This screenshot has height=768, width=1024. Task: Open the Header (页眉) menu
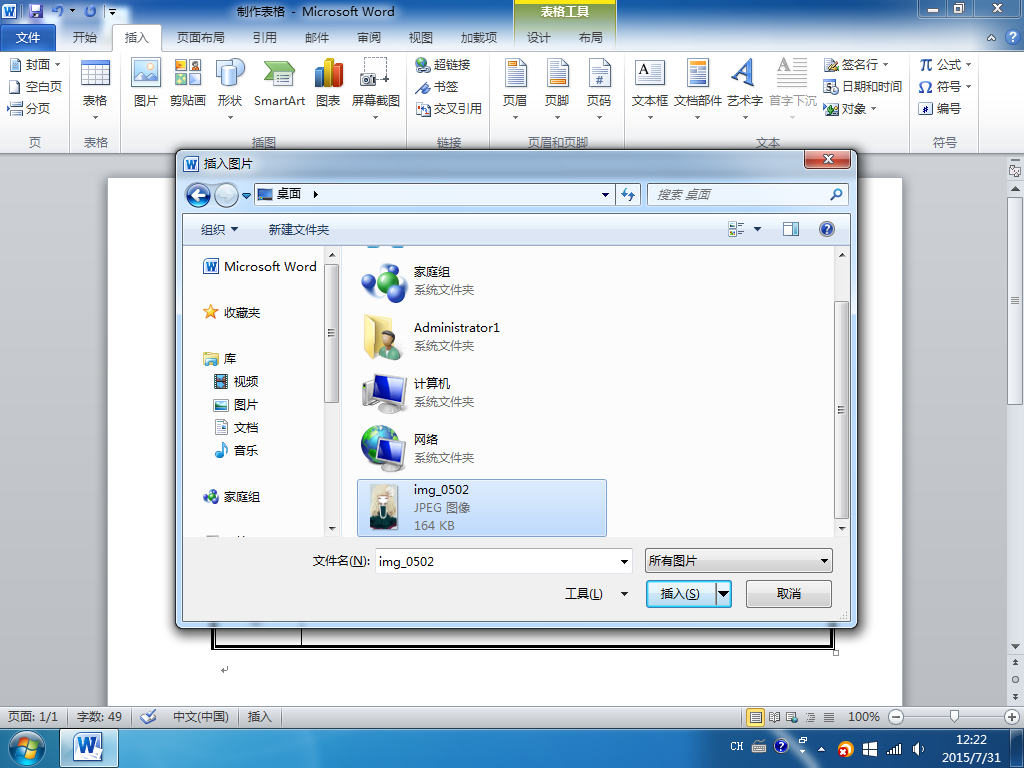coord(515,88)
